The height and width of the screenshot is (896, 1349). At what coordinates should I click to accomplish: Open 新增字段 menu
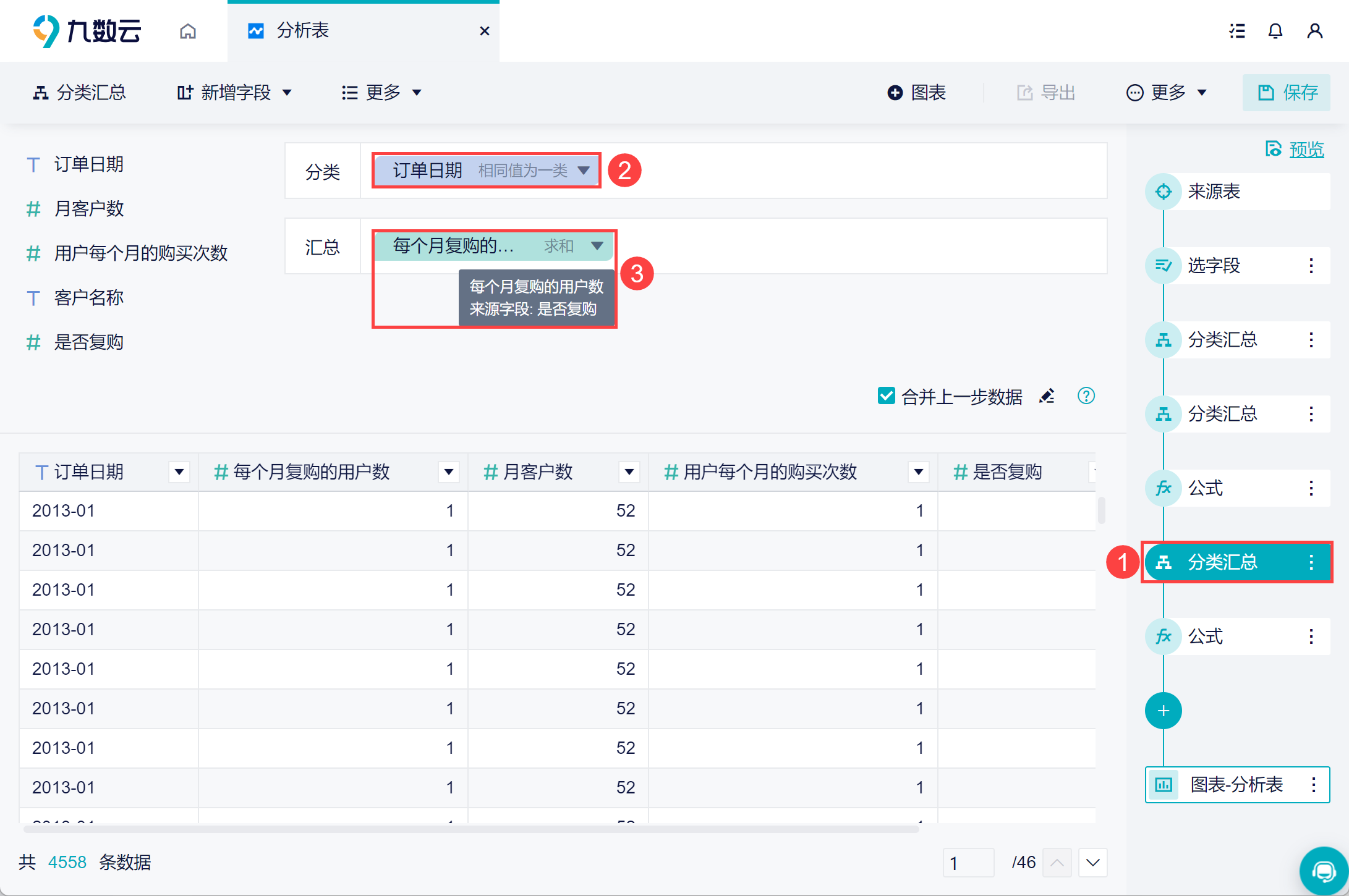pos(235,93)
